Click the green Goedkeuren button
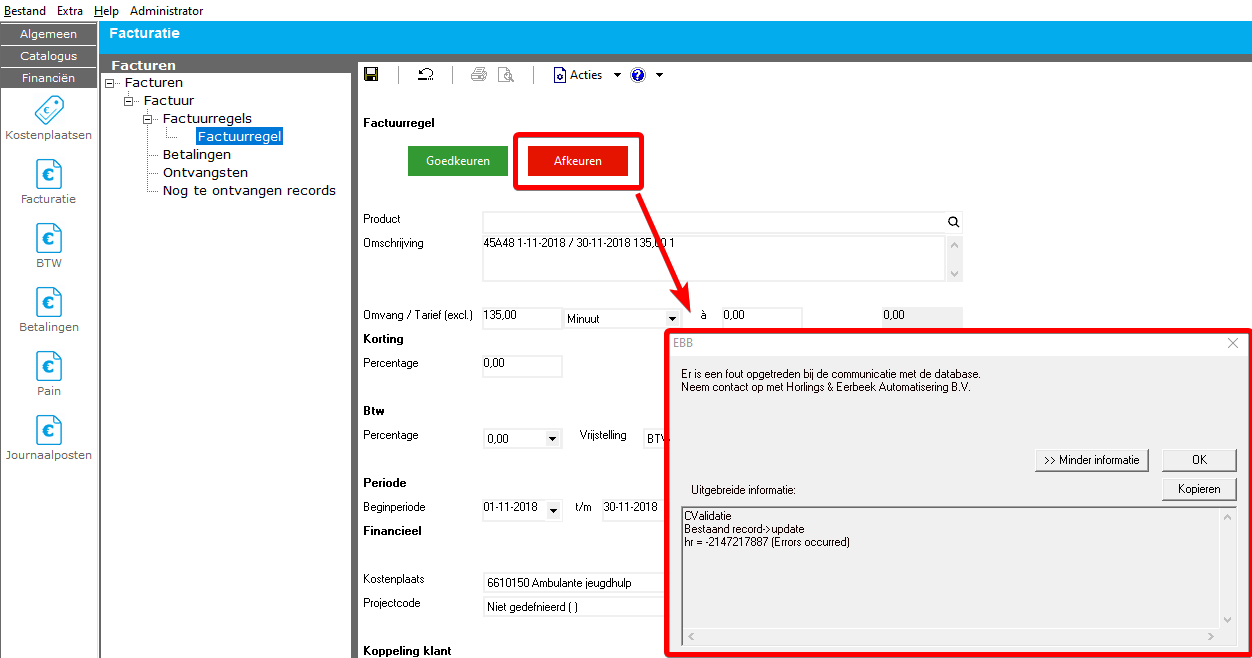The width and height of the screenshot is (1252, 658). [458, 161]
